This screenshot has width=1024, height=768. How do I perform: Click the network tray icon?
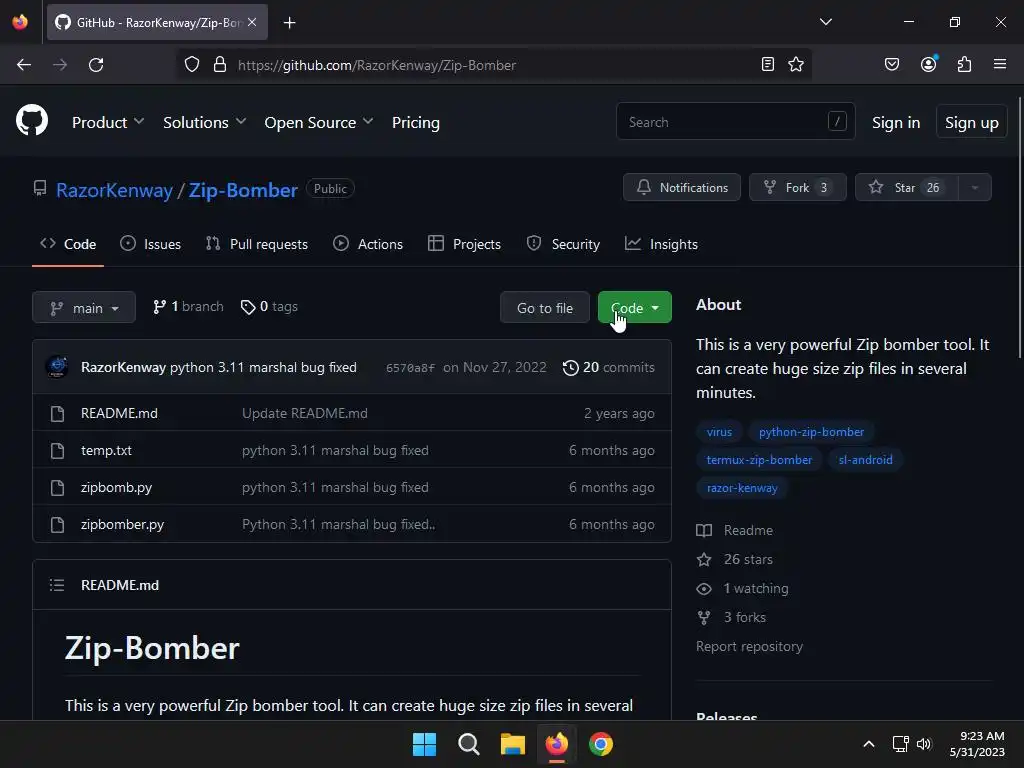tap(901, 744)
